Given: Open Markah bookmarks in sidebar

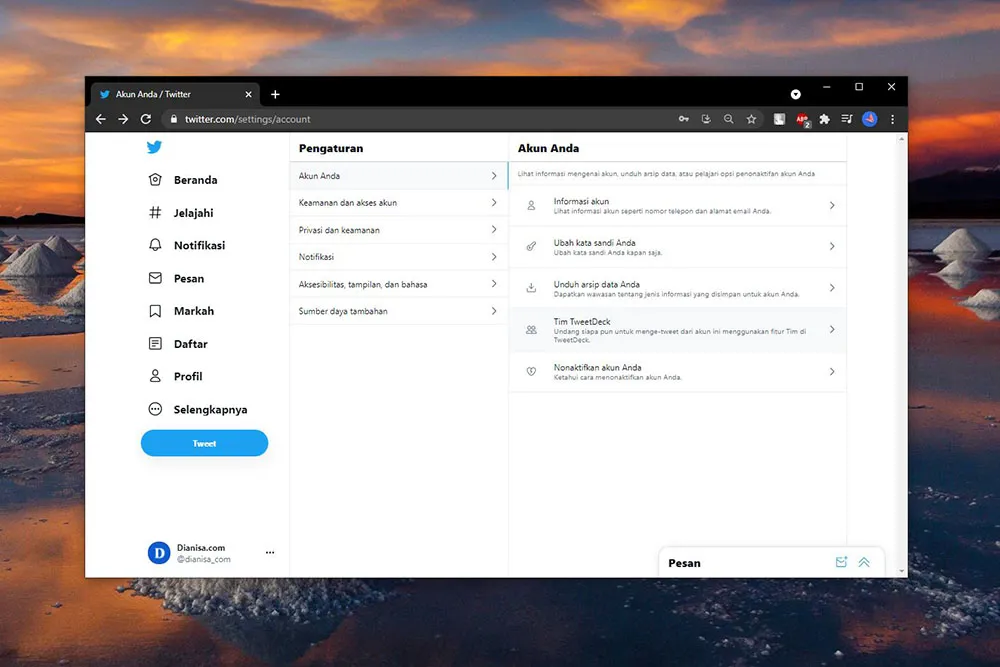Looking at the screenshot, I should pos(155,311).
